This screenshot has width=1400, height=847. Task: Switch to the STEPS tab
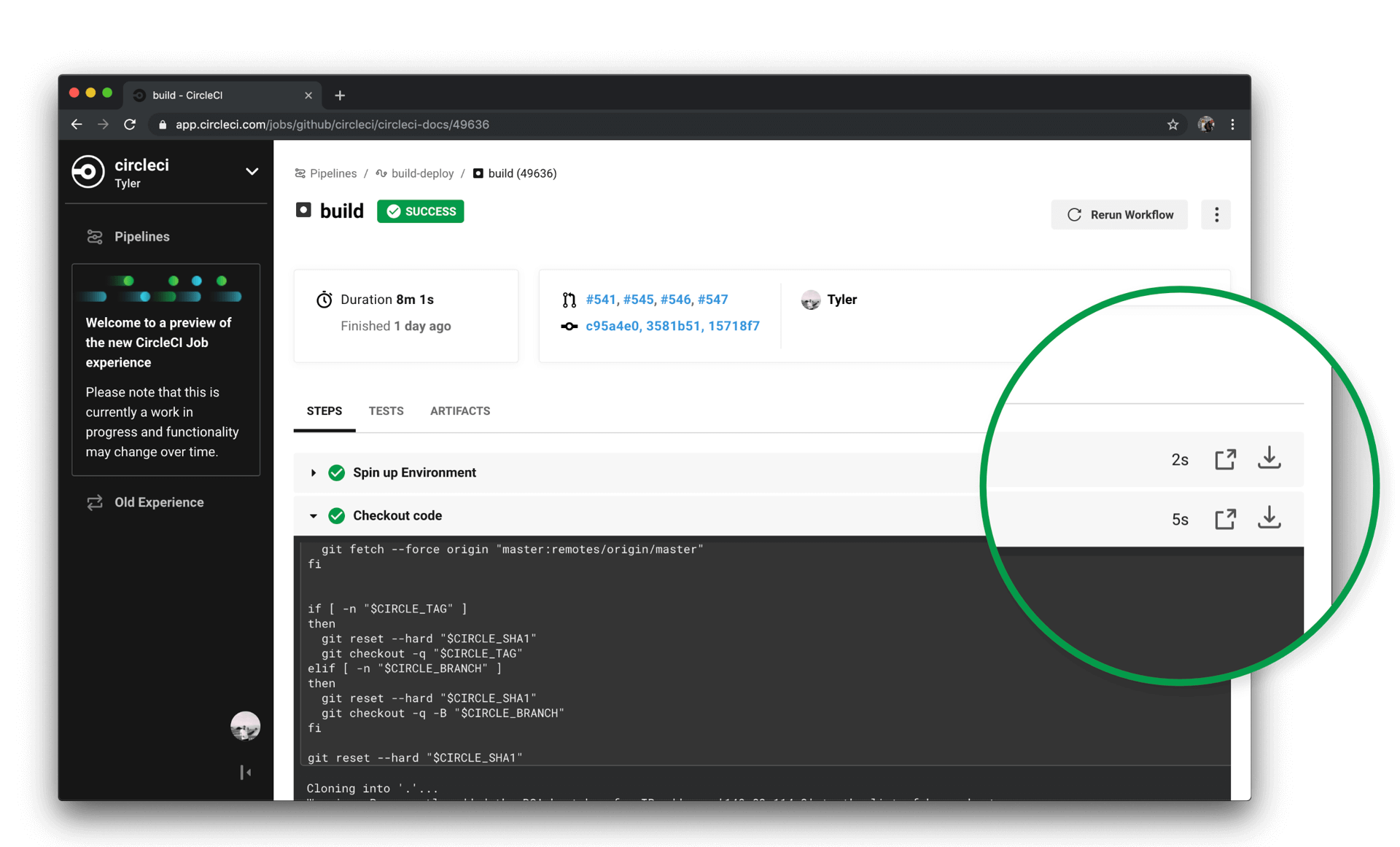tap(324, 411)
